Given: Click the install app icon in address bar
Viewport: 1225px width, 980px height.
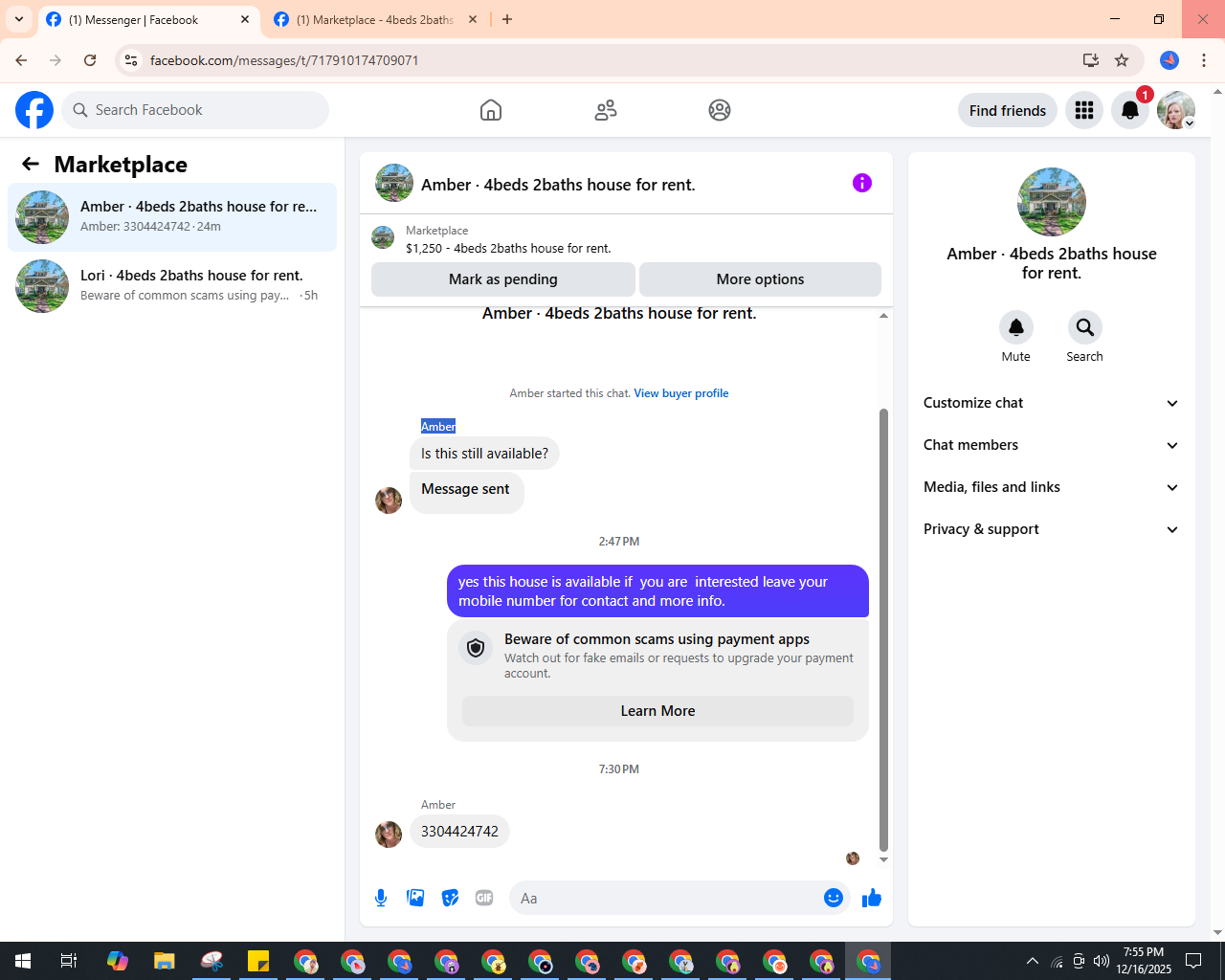Looking at the screenshot, I should coord(1091,60).
